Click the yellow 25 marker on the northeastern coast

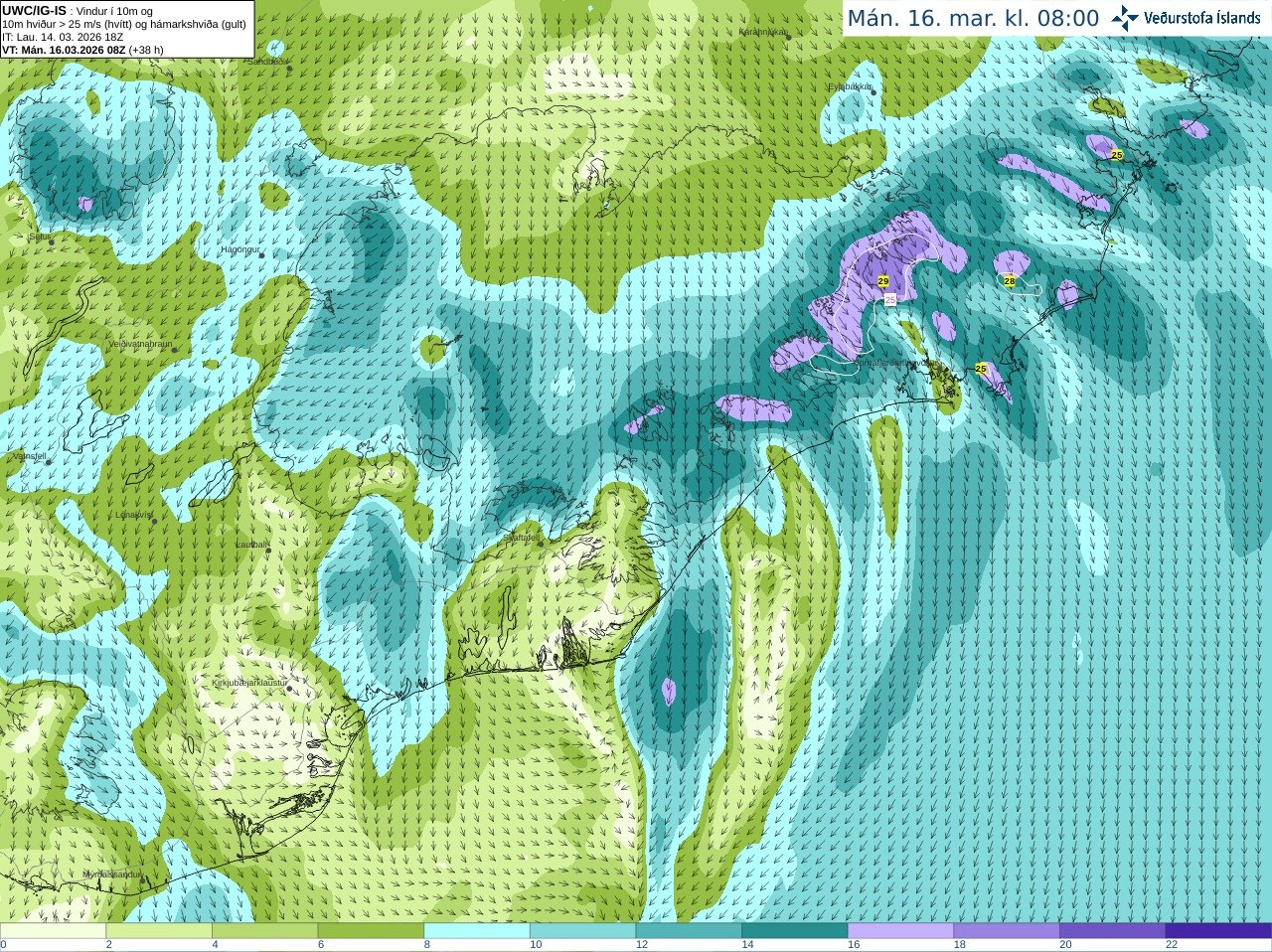1117,155
